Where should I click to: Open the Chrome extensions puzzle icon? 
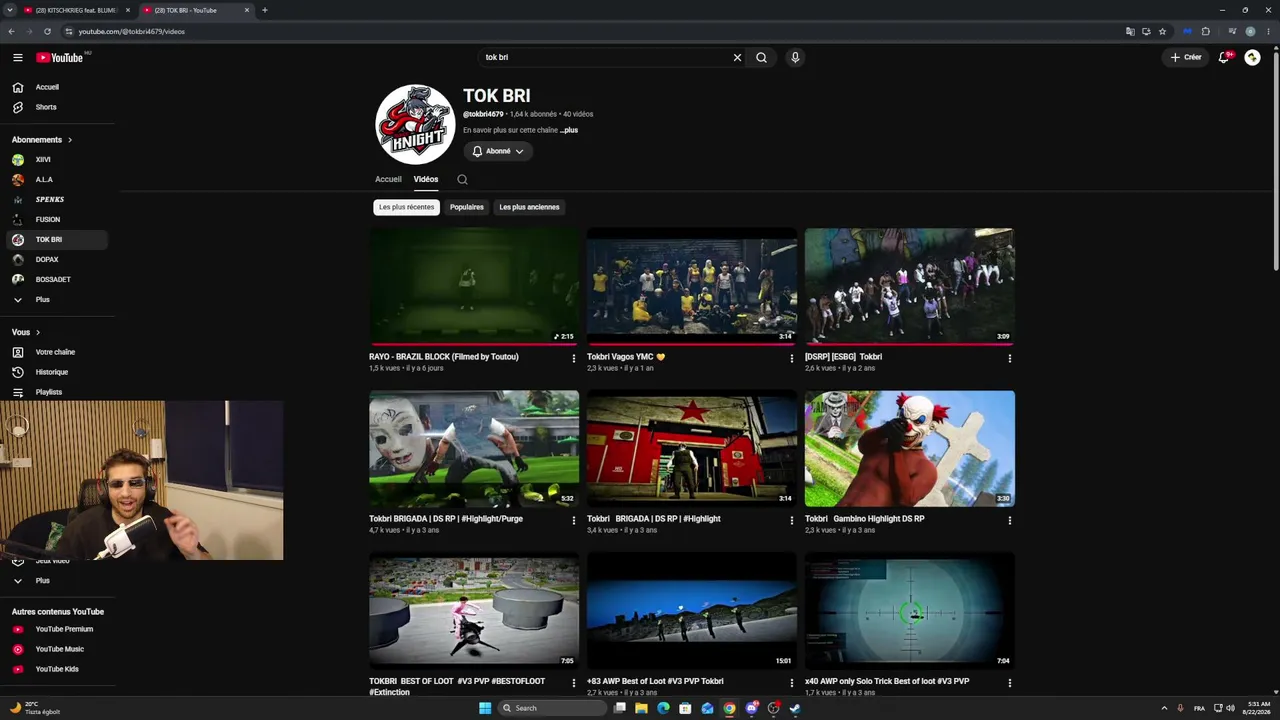pyautogui.click(x=1205, y=31)
